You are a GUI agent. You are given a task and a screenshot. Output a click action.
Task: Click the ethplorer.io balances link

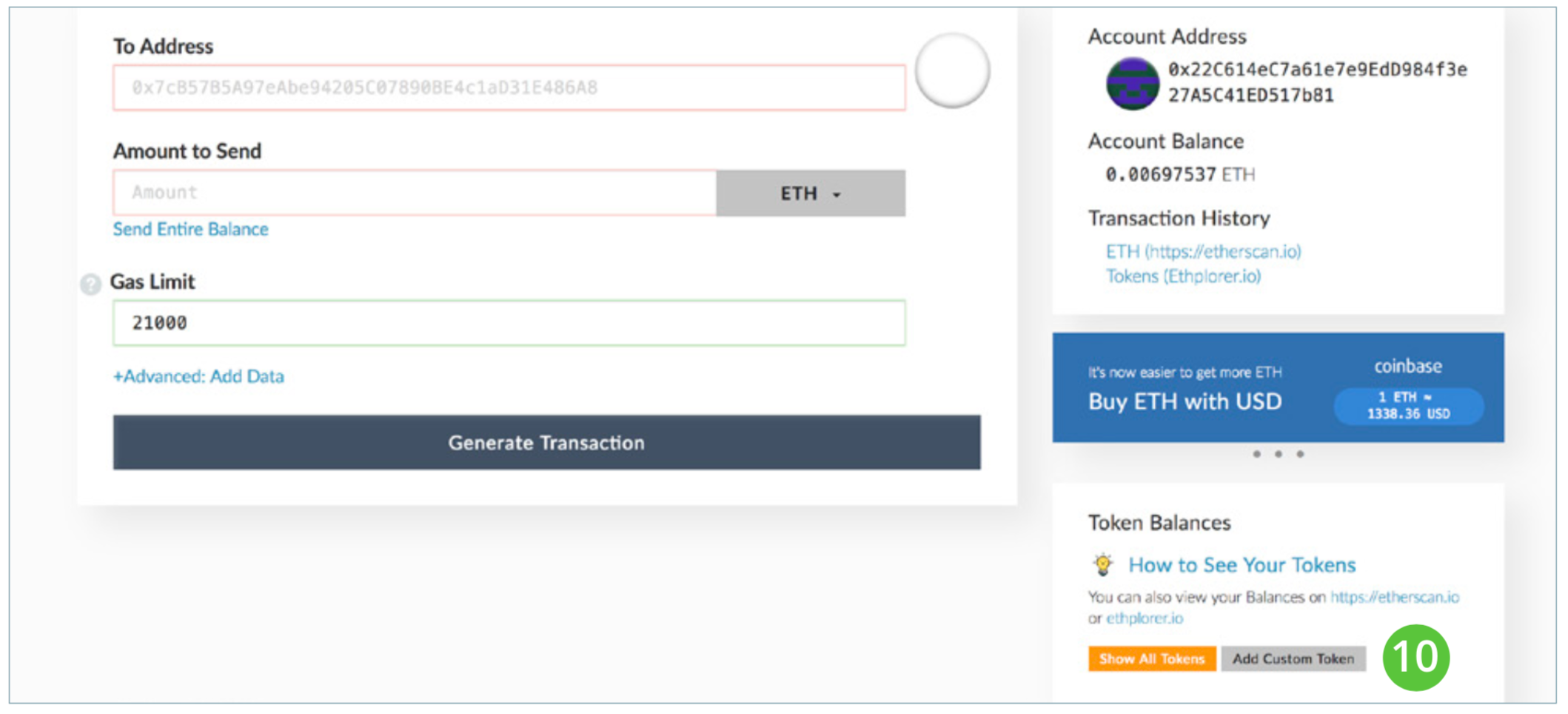pos(1146,618)
